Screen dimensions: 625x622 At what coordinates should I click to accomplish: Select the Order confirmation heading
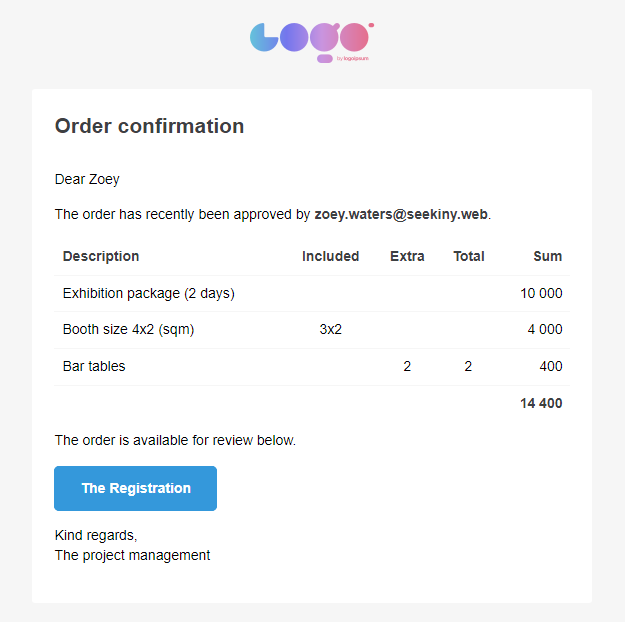click(x=149, y=126)
